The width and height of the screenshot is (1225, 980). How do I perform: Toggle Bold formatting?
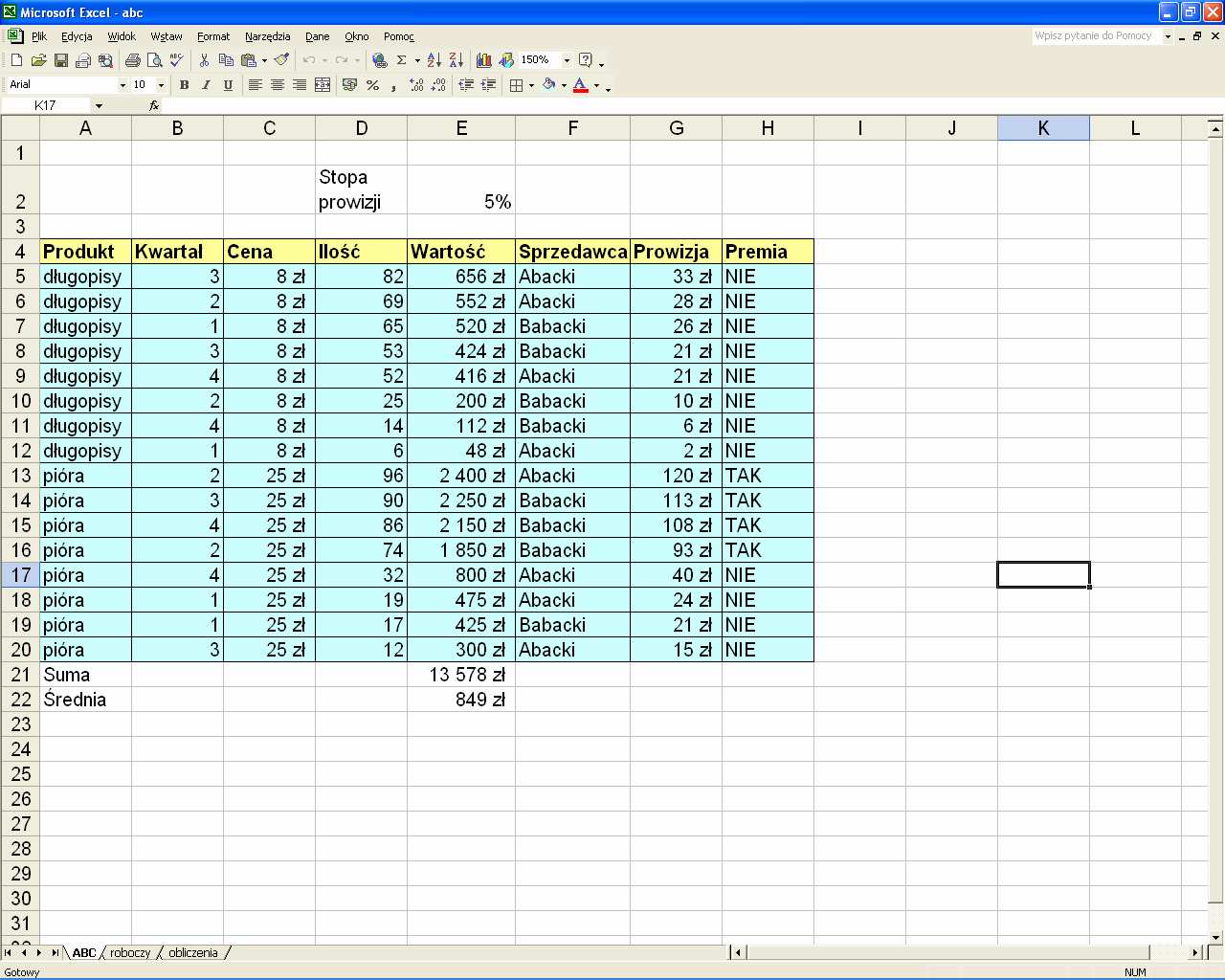tap(184, 85)
